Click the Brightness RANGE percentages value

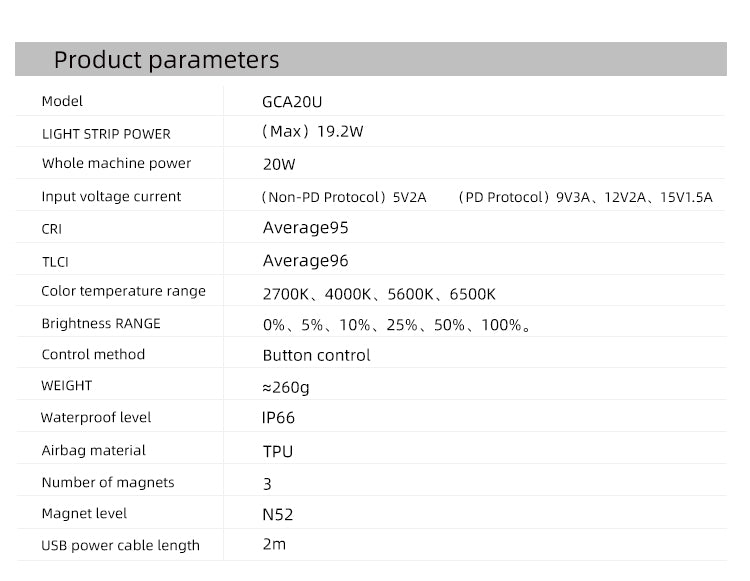pos(396,325)
